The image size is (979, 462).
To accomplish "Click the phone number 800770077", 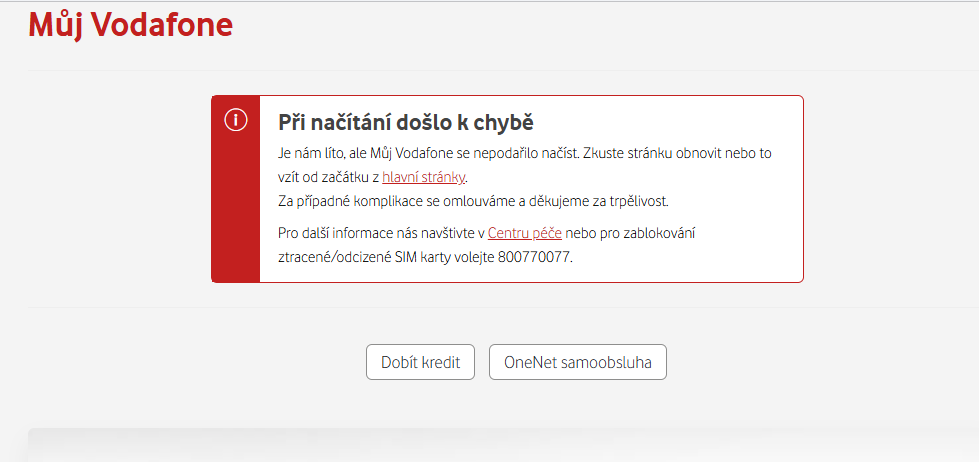I will pyautogui.click(x=534, y=257).
